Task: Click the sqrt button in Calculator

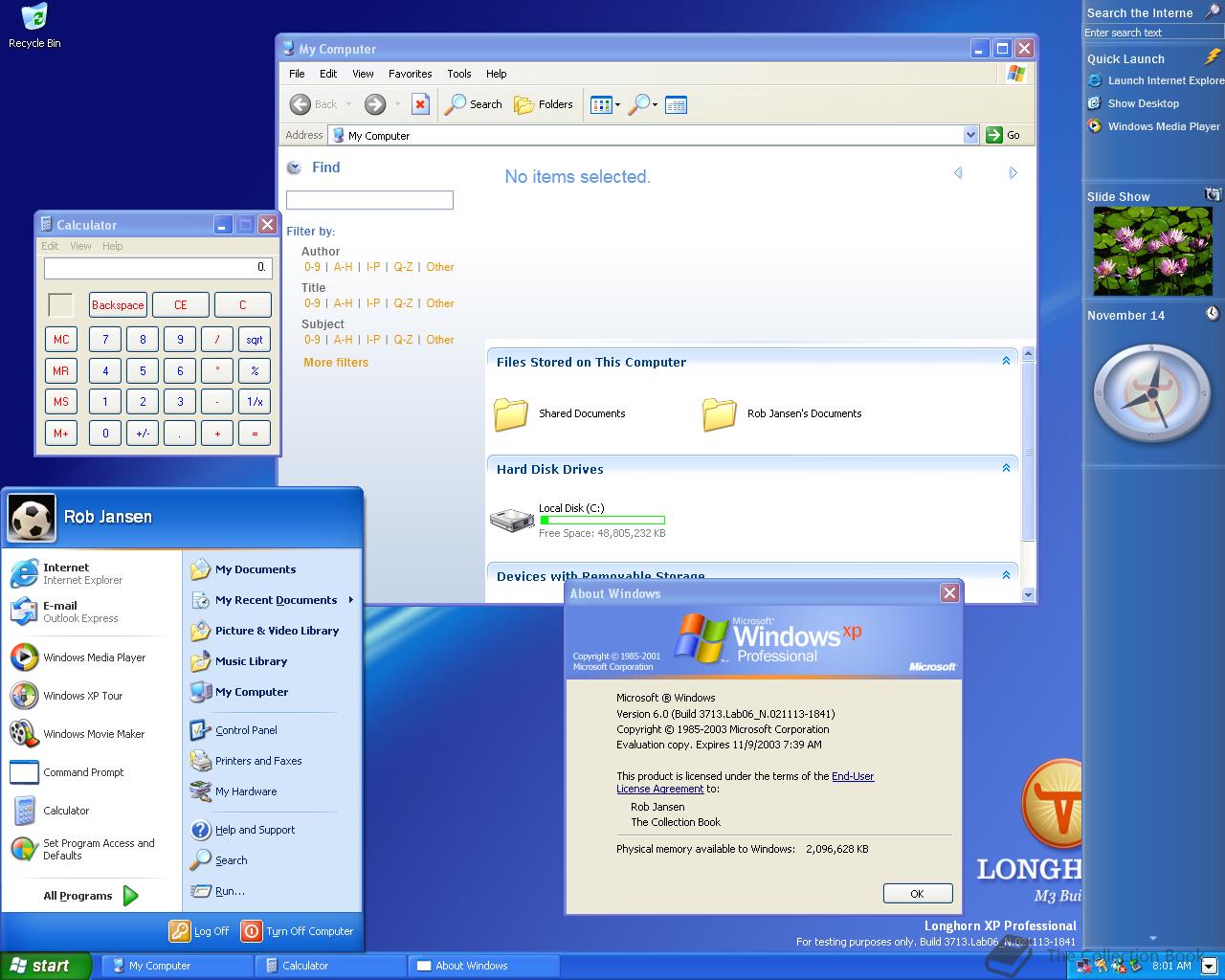Action: pos(255,340)
